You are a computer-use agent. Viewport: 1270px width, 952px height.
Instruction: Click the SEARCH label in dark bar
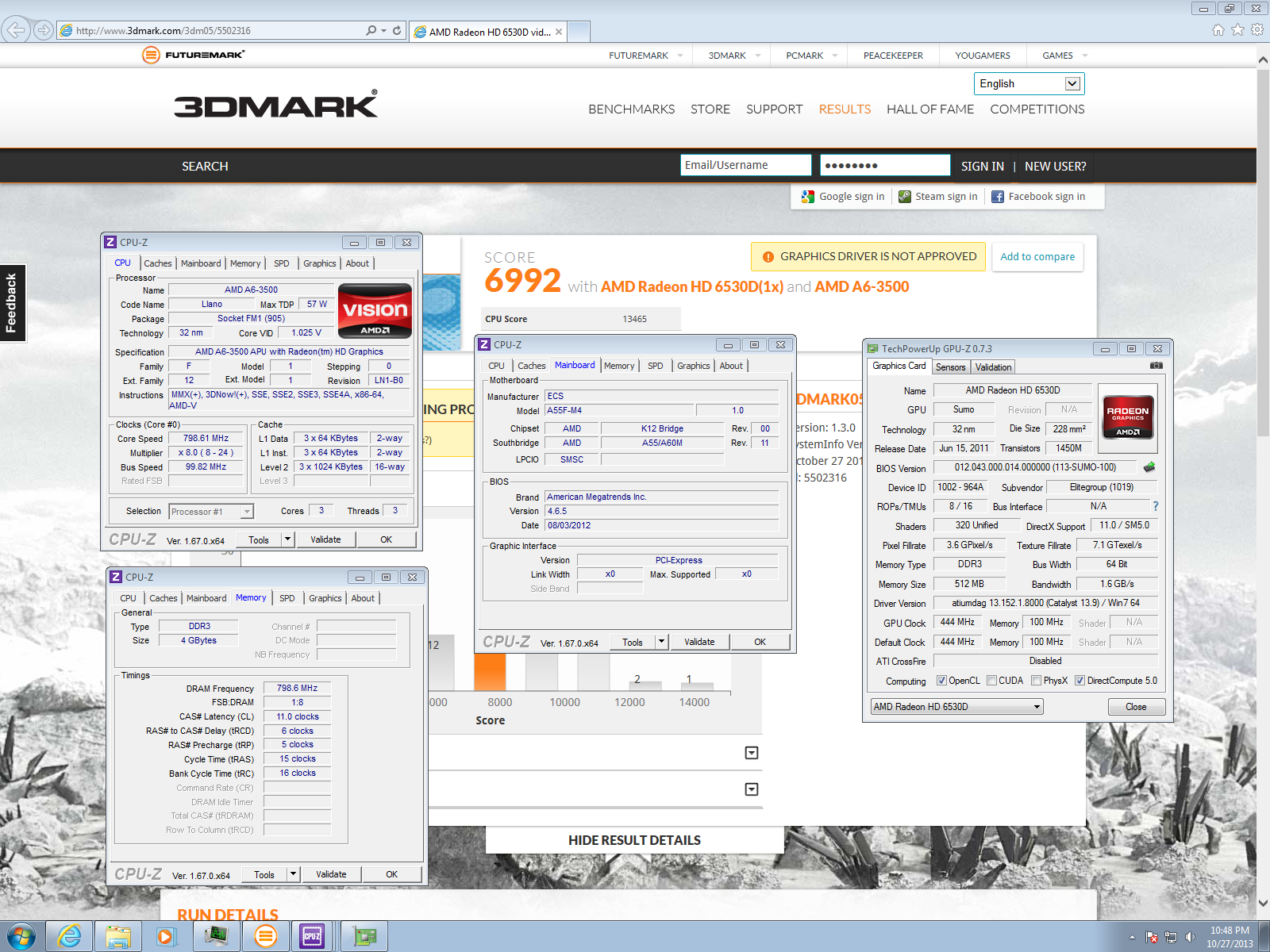(x=205, y=167)
